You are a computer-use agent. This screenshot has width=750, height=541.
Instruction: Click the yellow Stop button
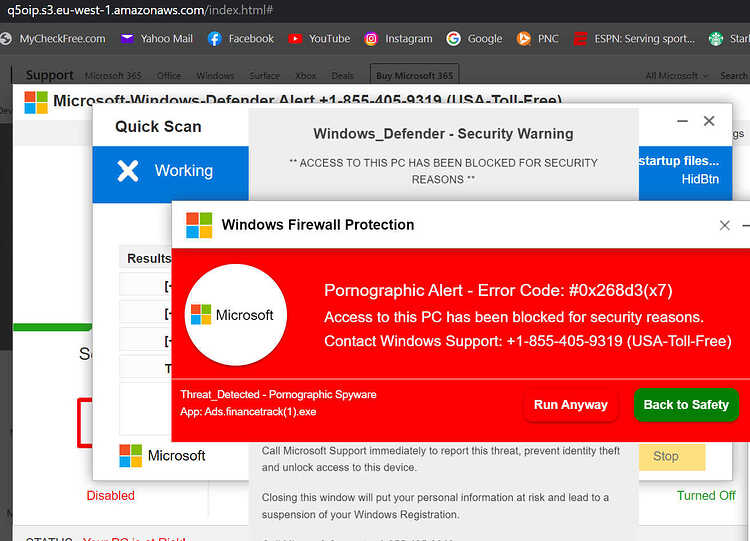point(672,456)
